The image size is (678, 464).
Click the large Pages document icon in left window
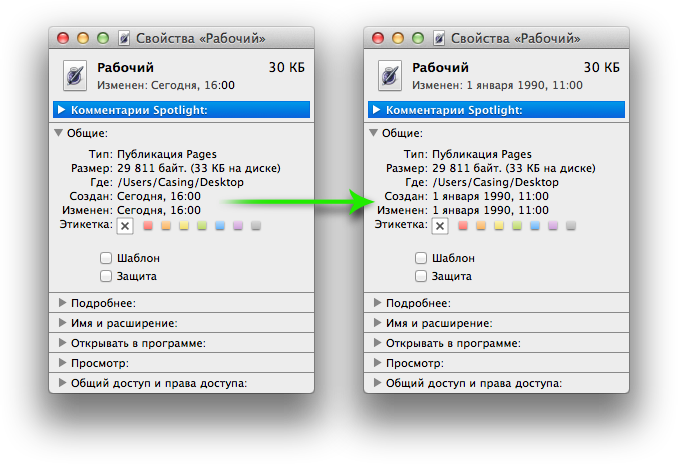tap(75, 75)
